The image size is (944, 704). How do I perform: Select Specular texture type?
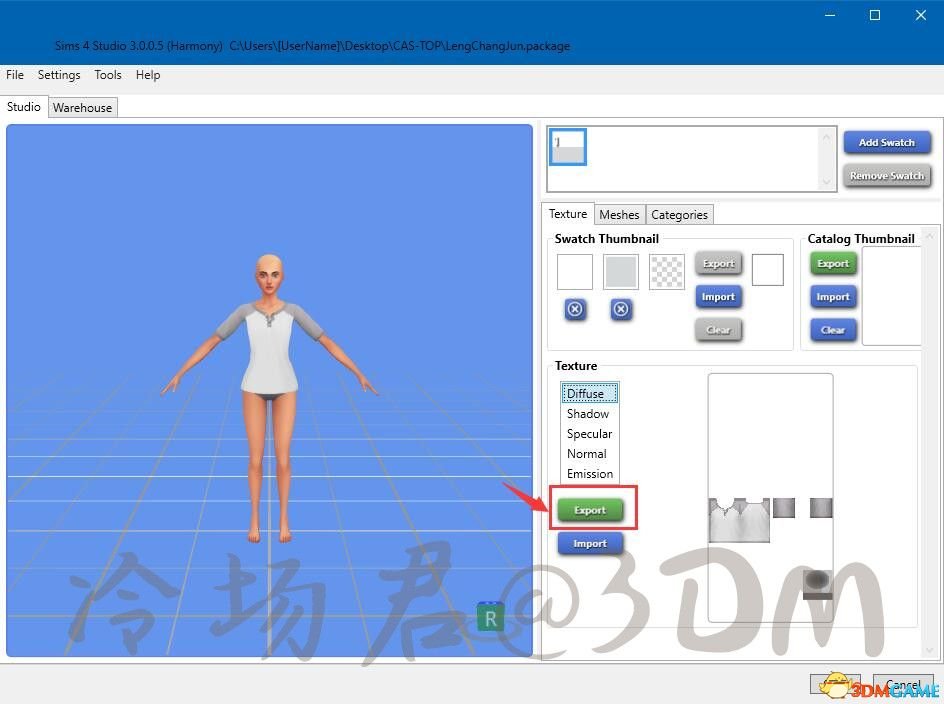(589, 434)
